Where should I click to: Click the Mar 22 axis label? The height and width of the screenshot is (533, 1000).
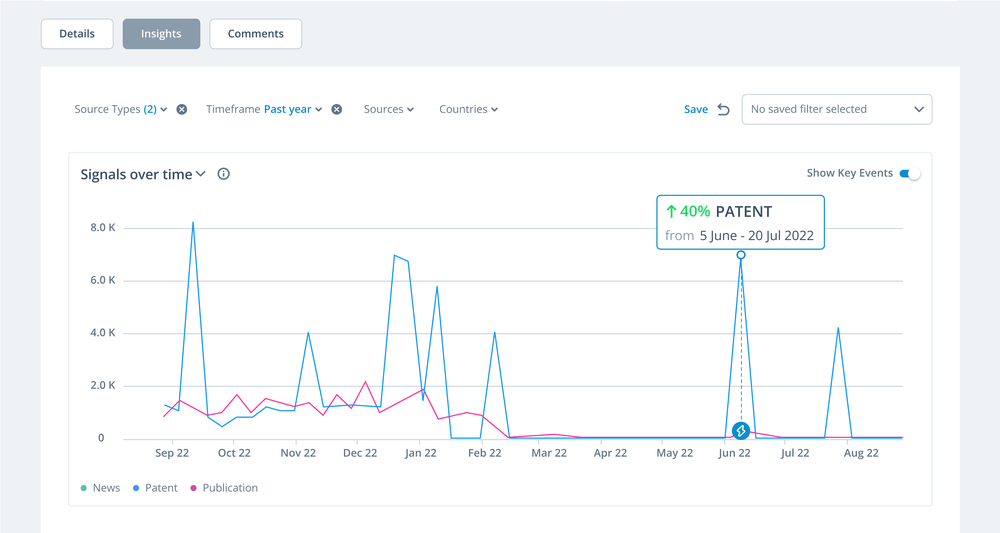[x=549, y=453]
